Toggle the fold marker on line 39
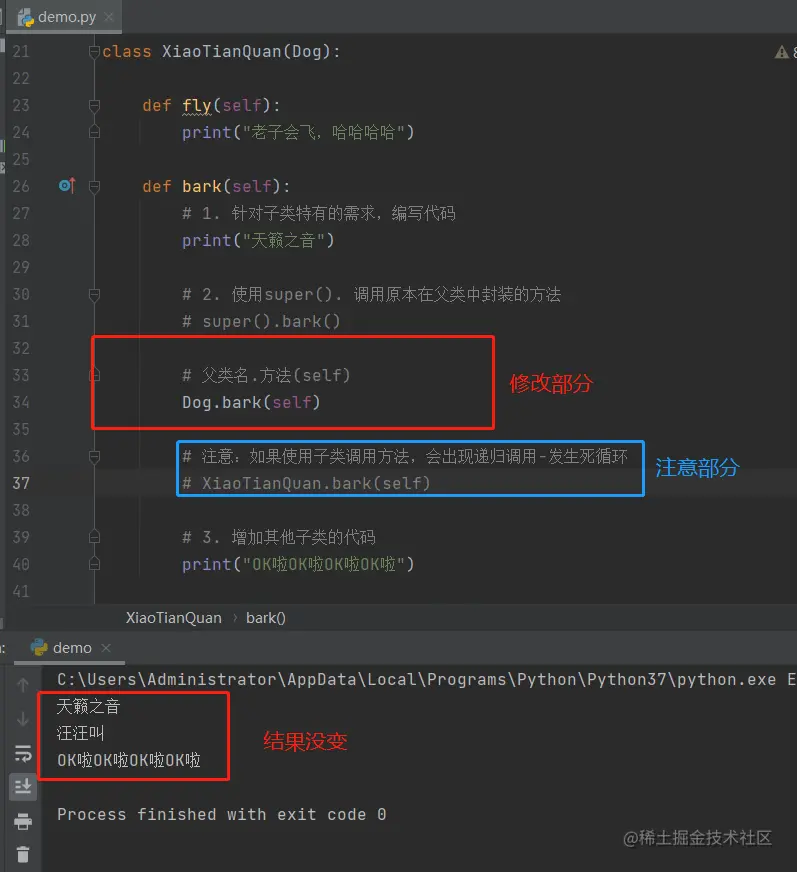Viewport: 797px width, 872px height. [x=94, y=537]
